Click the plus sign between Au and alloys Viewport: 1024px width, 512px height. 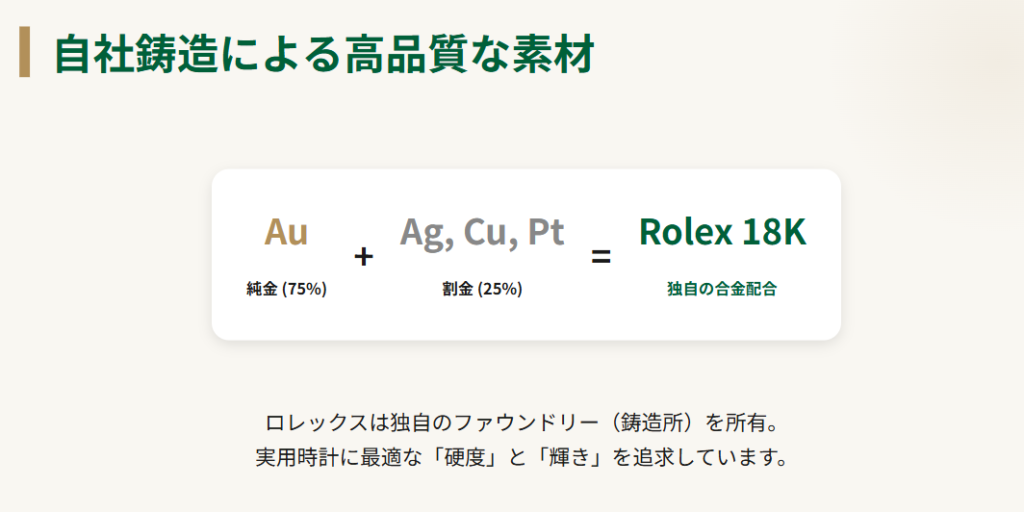pyautogui.click(x=363, y=257)
